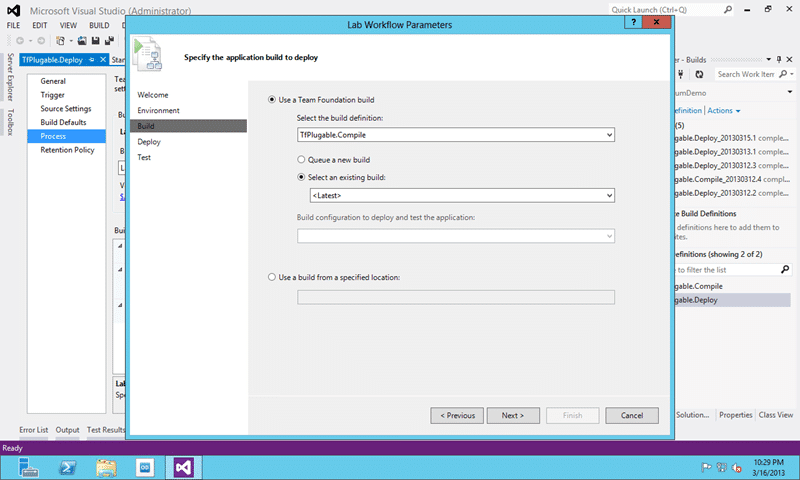Click the build definitions filter magnifier icon
The height and width of the screenshot is (480, 800).
coord(785,269)
